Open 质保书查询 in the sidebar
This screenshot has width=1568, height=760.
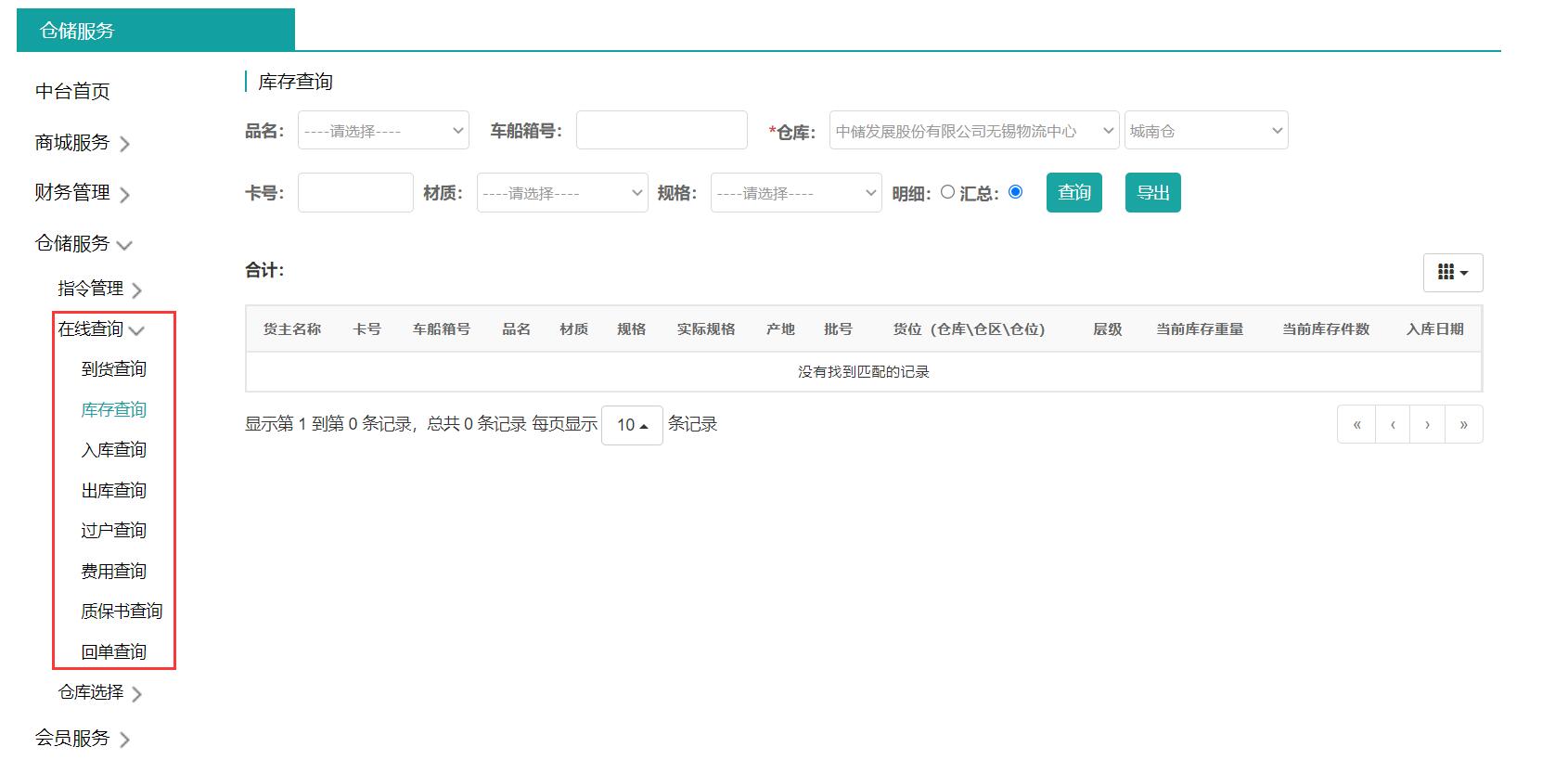click(122, 612)
